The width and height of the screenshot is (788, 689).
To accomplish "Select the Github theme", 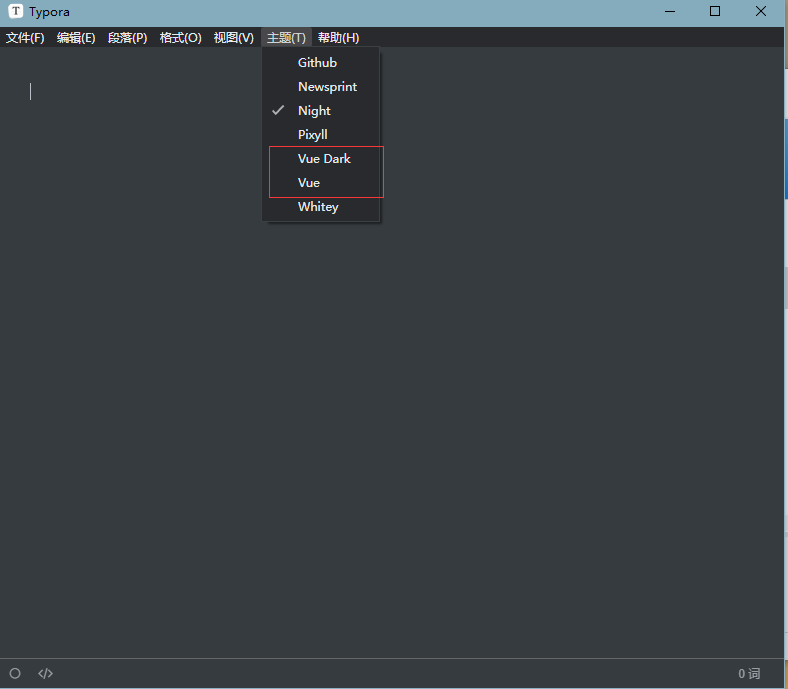I will click(x=321, y=63).
